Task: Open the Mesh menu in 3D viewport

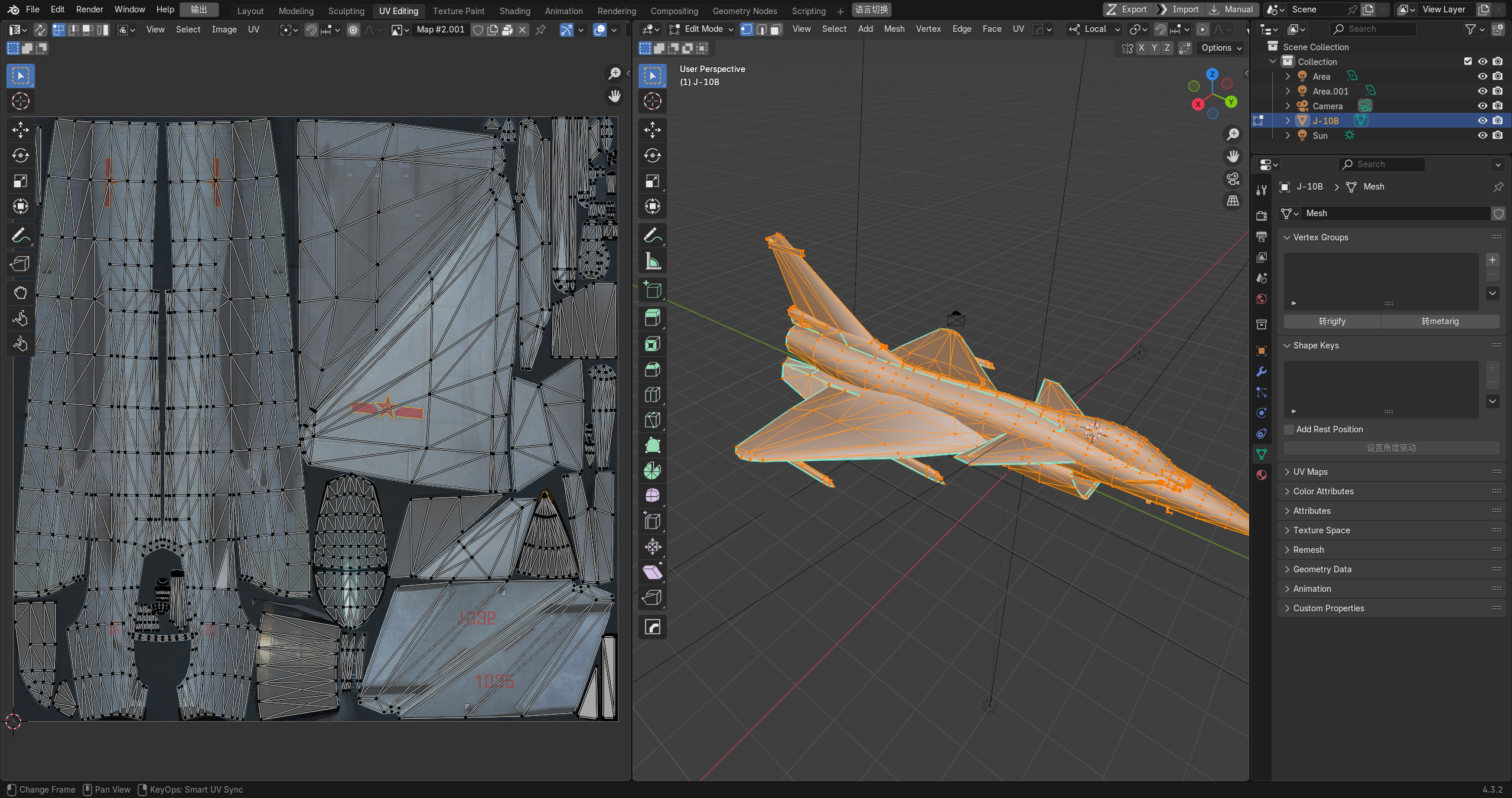Action: [x=894, y=29]
